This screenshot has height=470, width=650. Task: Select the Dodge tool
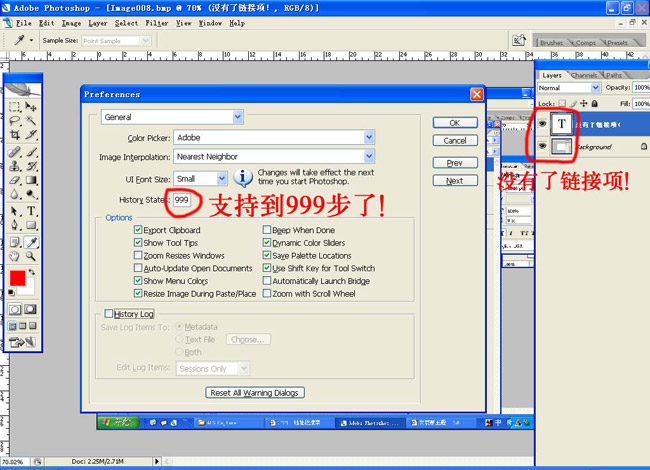(x=31, y=194)
